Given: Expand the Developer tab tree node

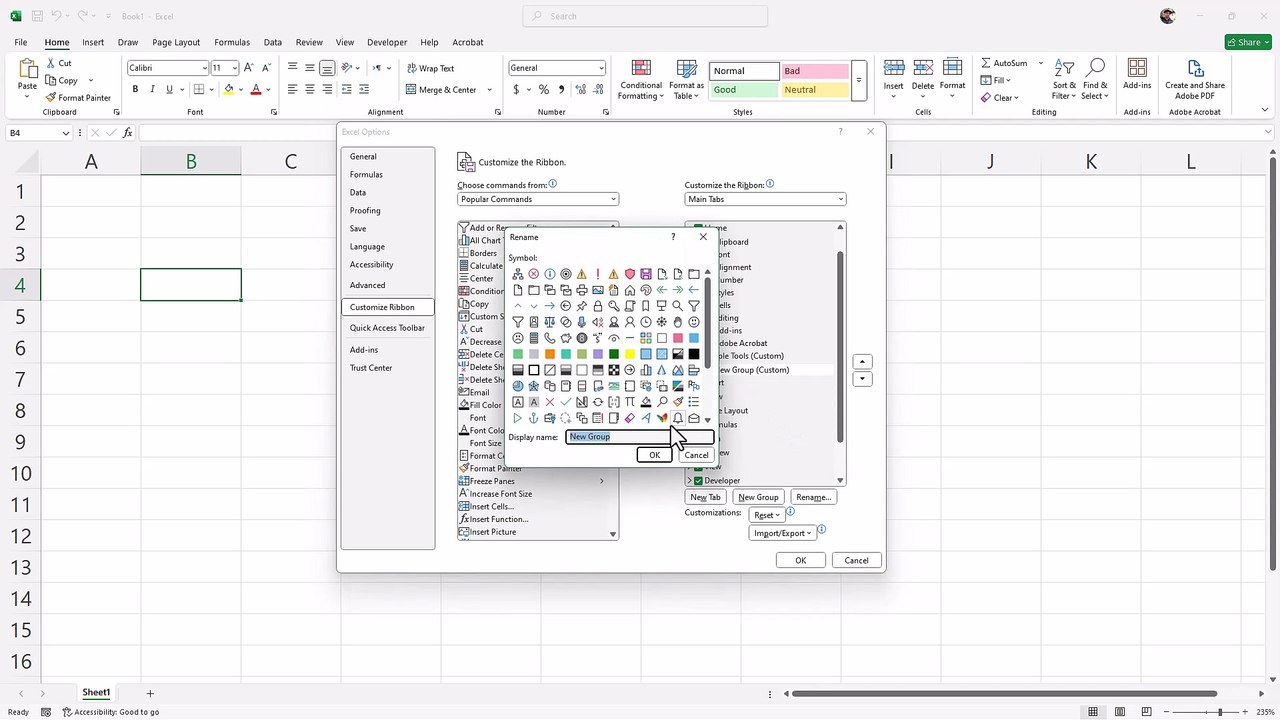Looking at the screenshot, I should tap(688, 481).
